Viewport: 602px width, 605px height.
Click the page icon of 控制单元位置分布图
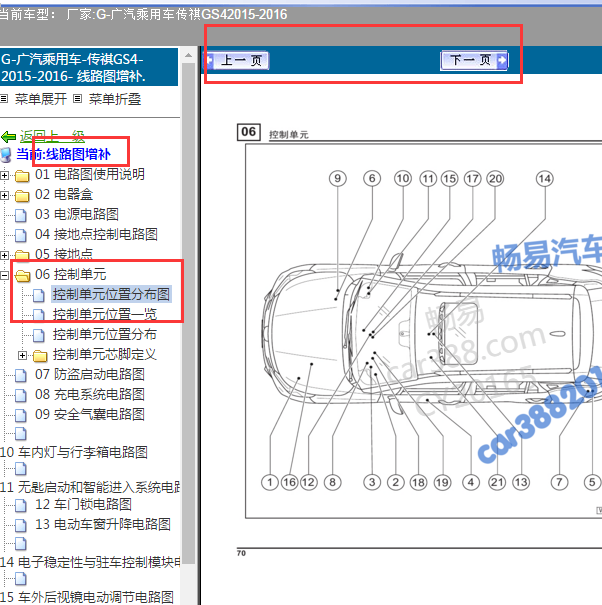click(38, 296)
